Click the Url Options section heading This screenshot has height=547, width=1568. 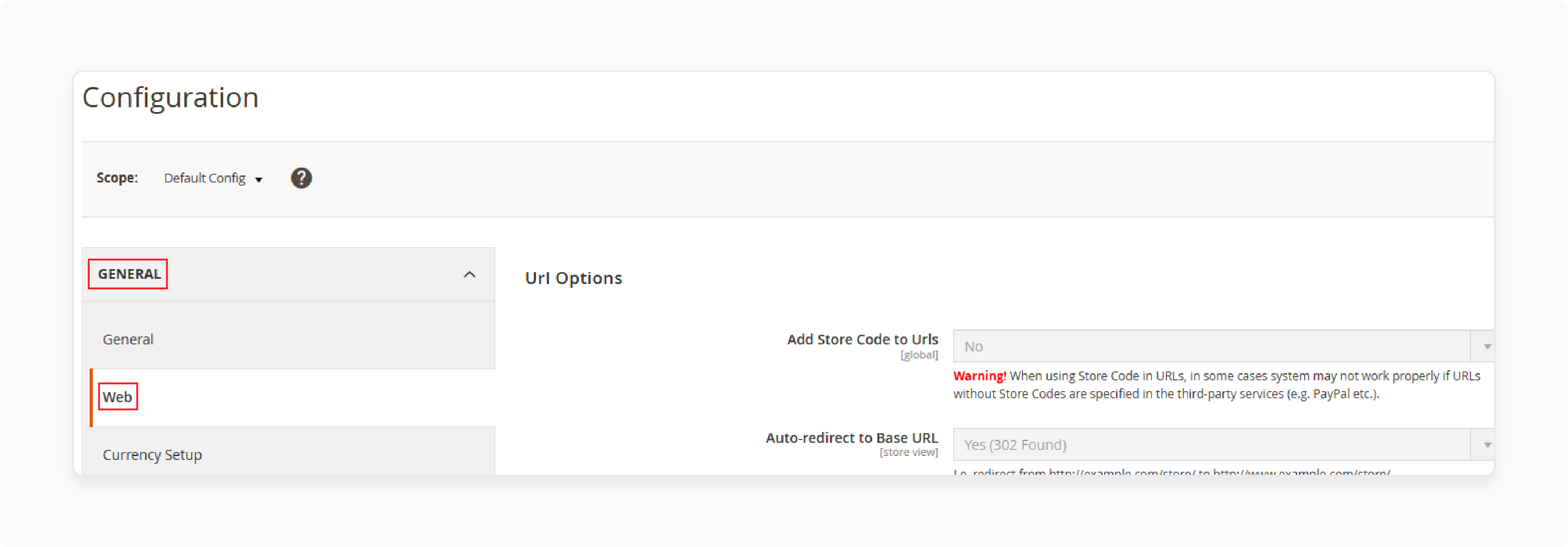coord(574,278)
